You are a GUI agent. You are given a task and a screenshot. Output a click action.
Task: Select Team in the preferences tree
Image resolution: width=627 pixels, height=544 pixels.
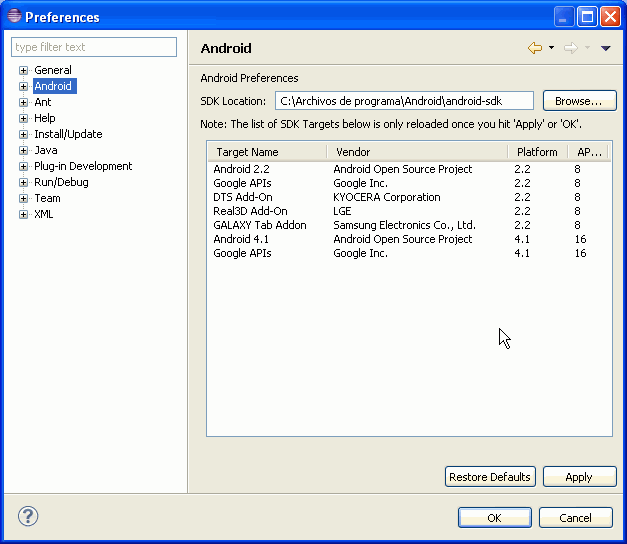pyautogui.click(x=48, y=198)
